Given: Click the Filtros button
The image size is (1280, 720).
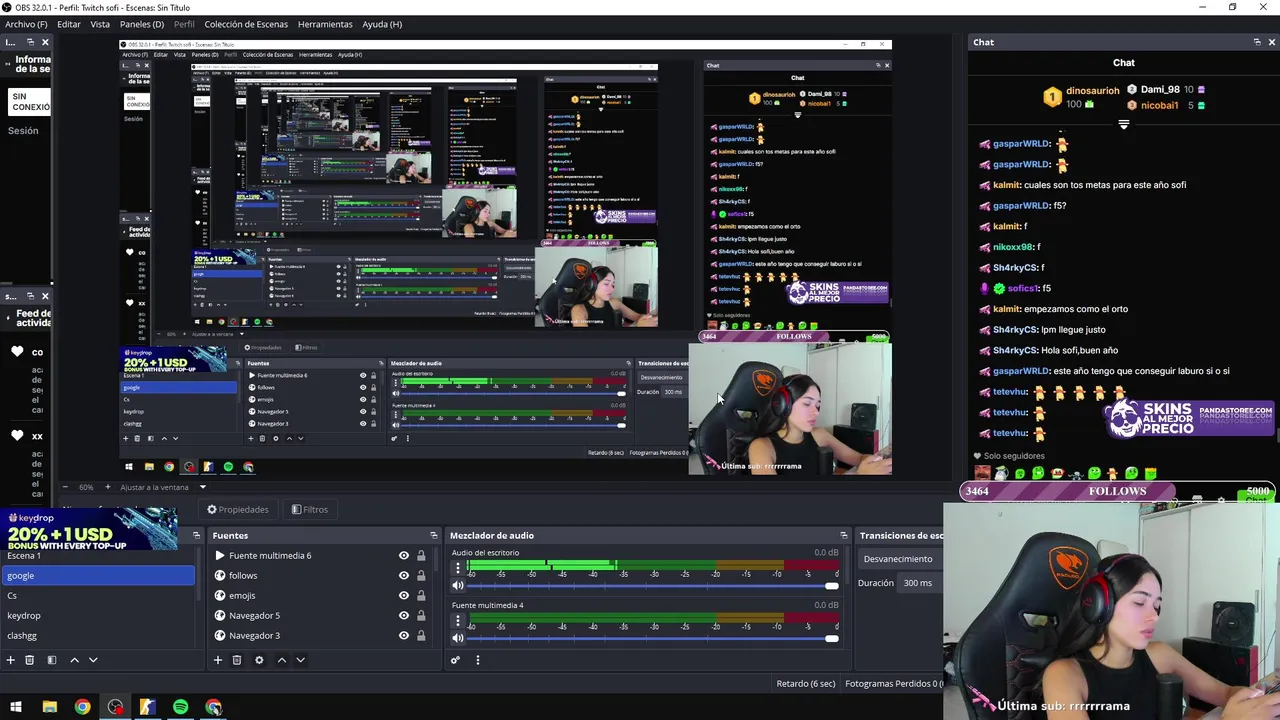Looking at the screenshot, I should (310, 510).
